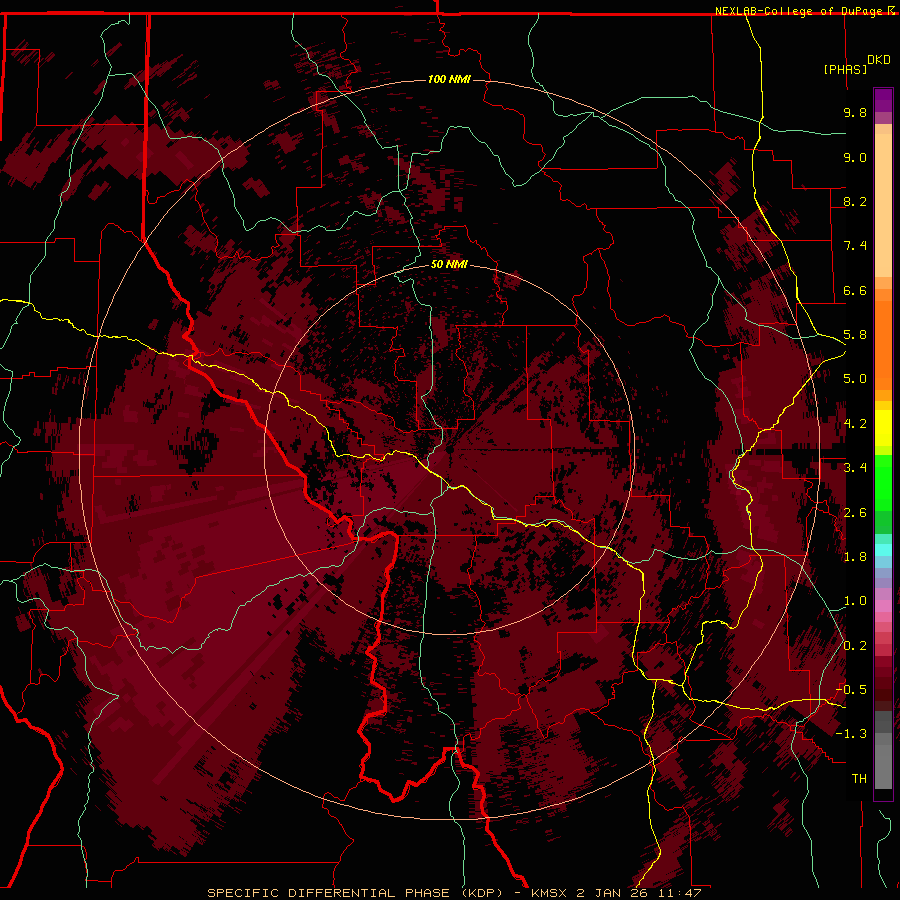Viewport: 900px width, 900px height.
Task: Click the yellow band of the color bar
Action: 883,428
